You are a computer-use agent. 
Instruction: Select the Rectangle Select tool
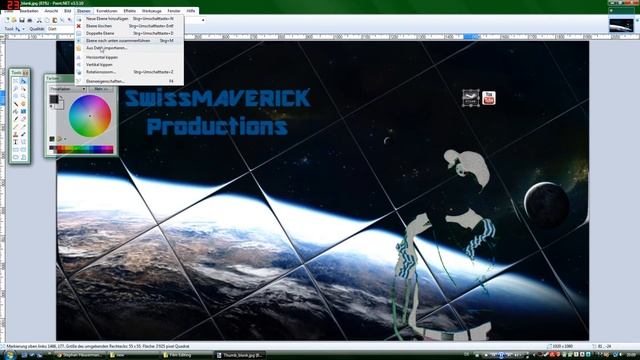click(16, 81)
